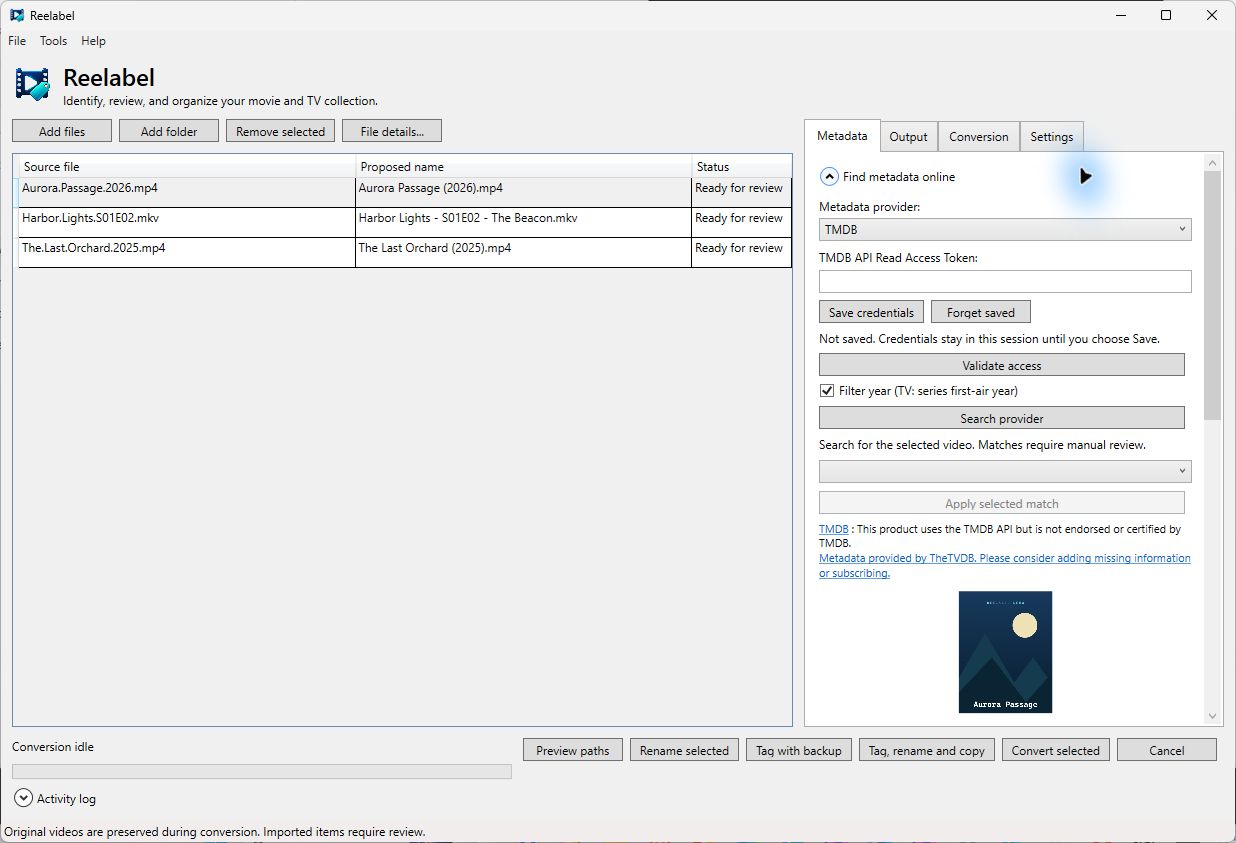The height and width of the screenshot is (843, 1236).
Task: Click scrollbar up arrow in metadata panel
Action: 1213,162
